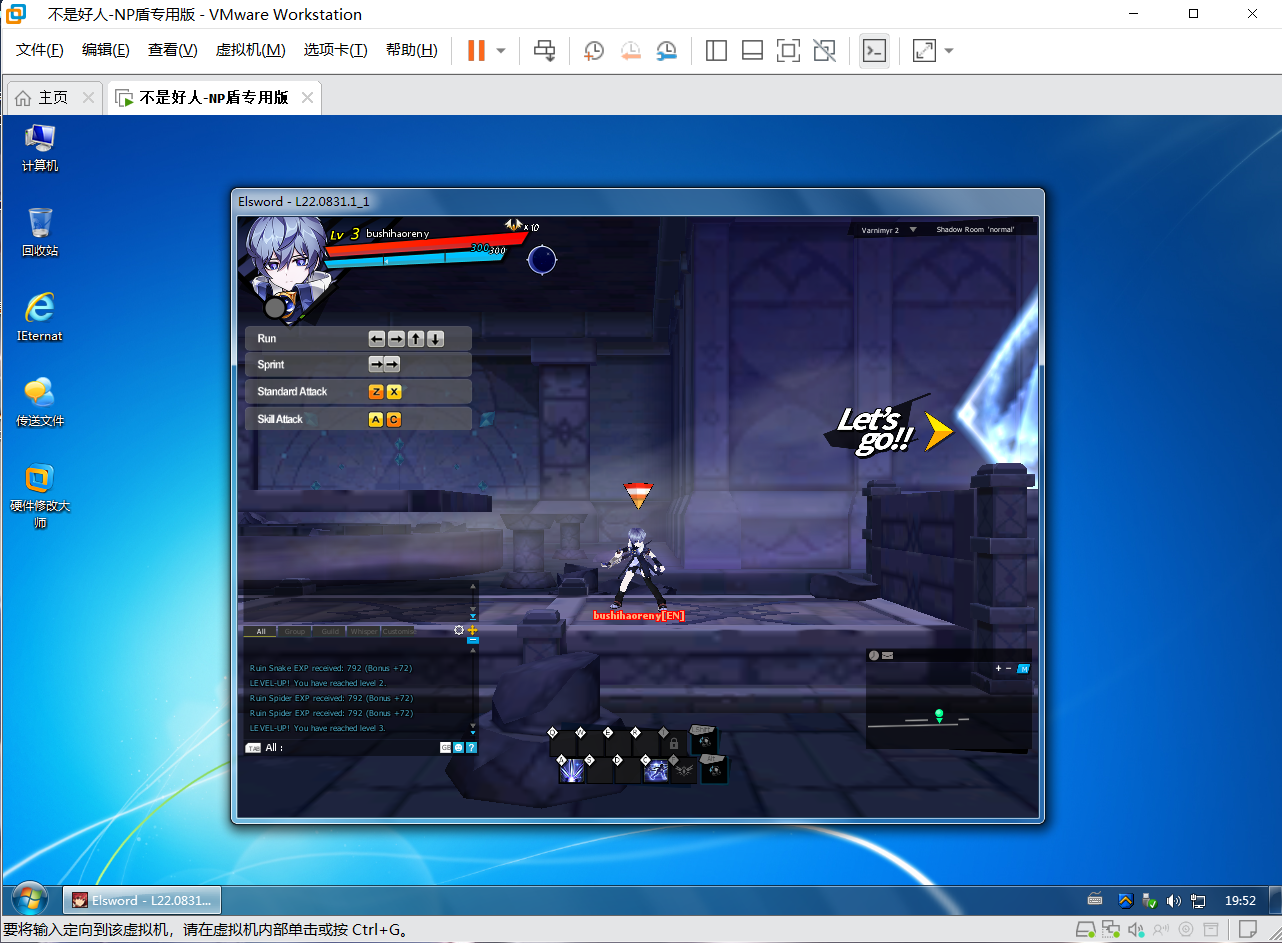The image size is (1282, 943).
Task: Take a snapshot of the virtual machine
Action: click(x=594, y=51)
